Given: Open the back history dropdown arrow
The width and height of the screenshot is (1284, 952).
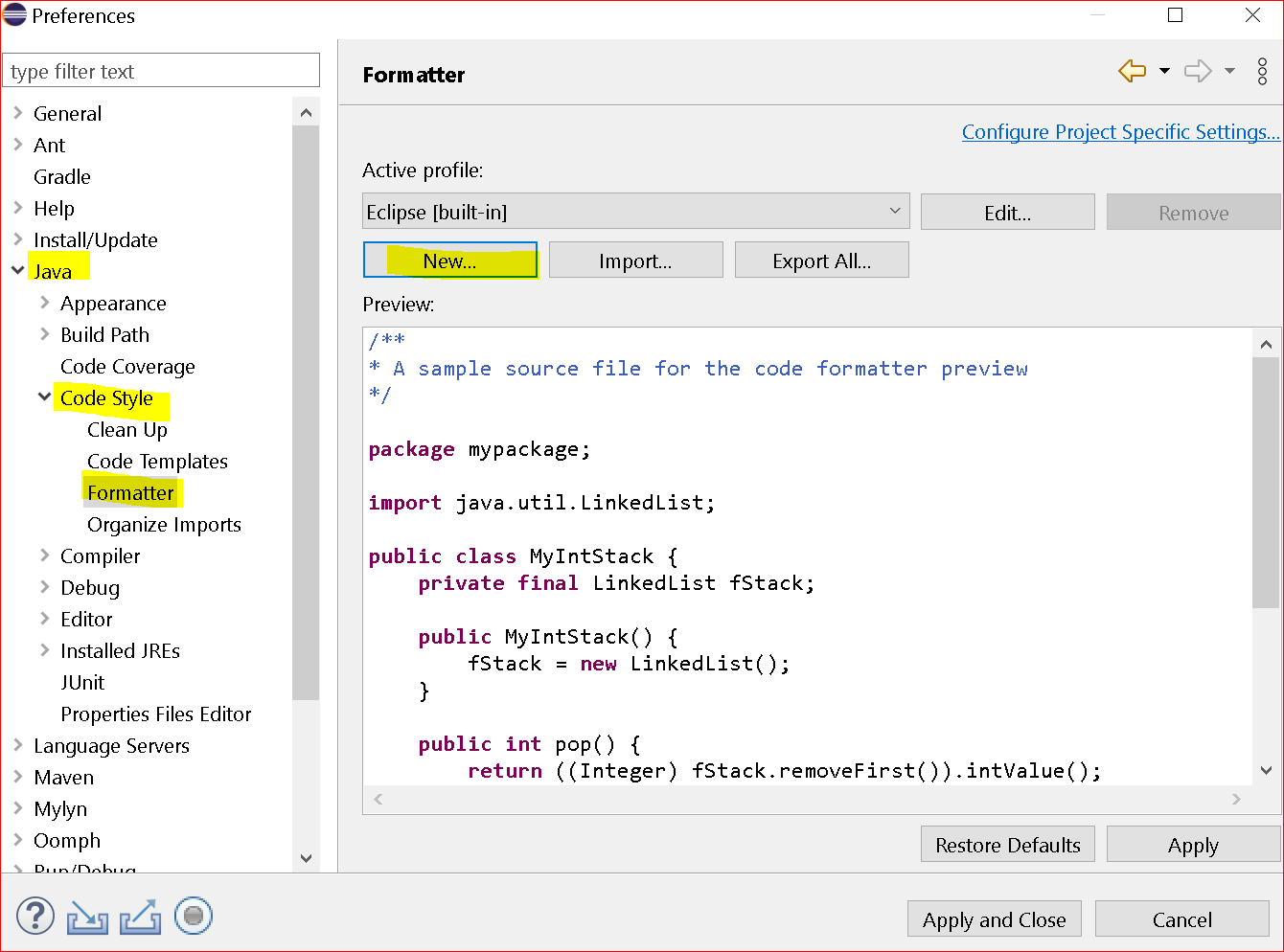Looking at the screenshot, I should coord(1164,71).
